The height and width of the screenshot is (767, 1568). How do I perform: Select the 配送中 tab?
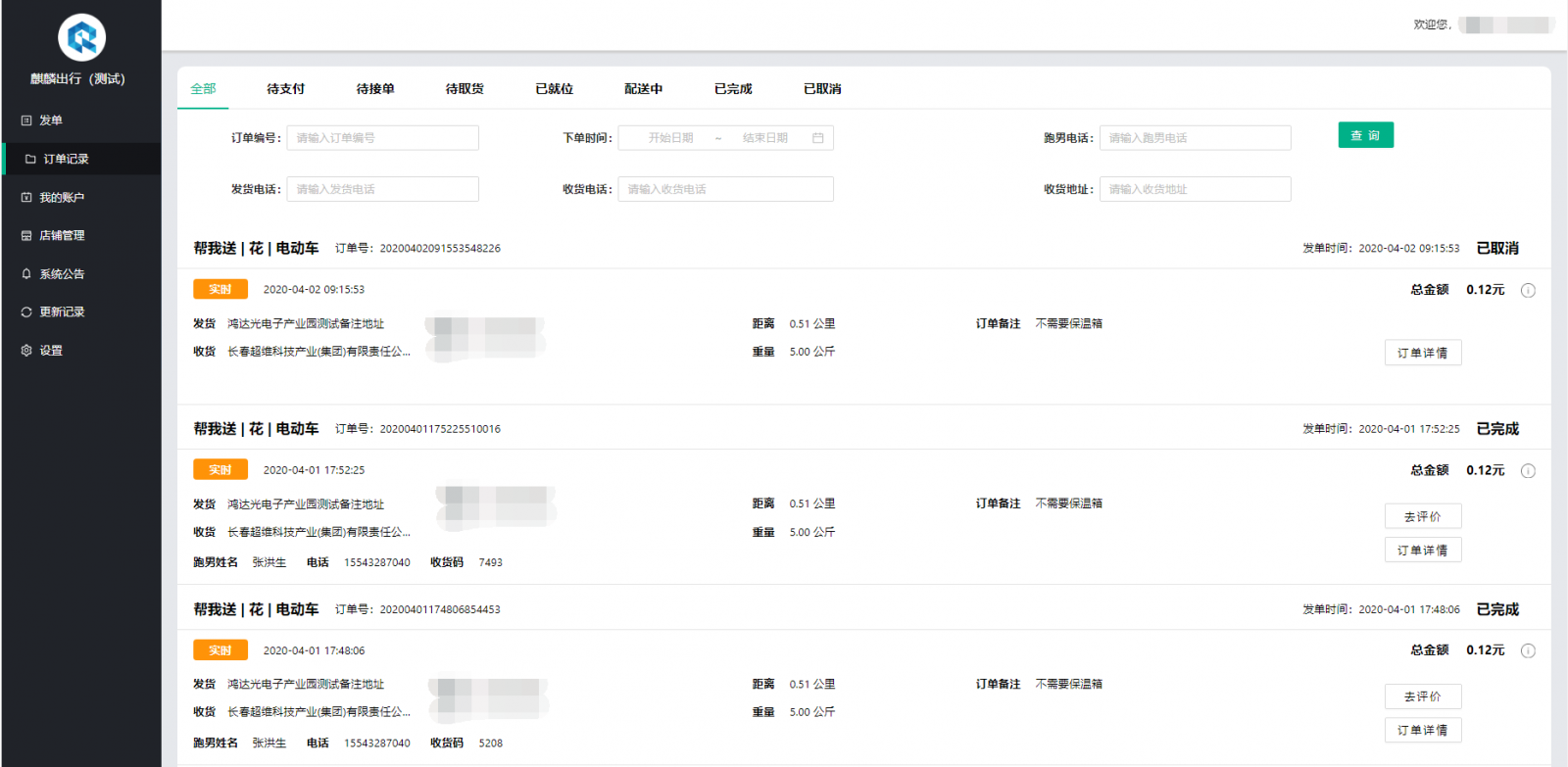(x=643, y=89)
